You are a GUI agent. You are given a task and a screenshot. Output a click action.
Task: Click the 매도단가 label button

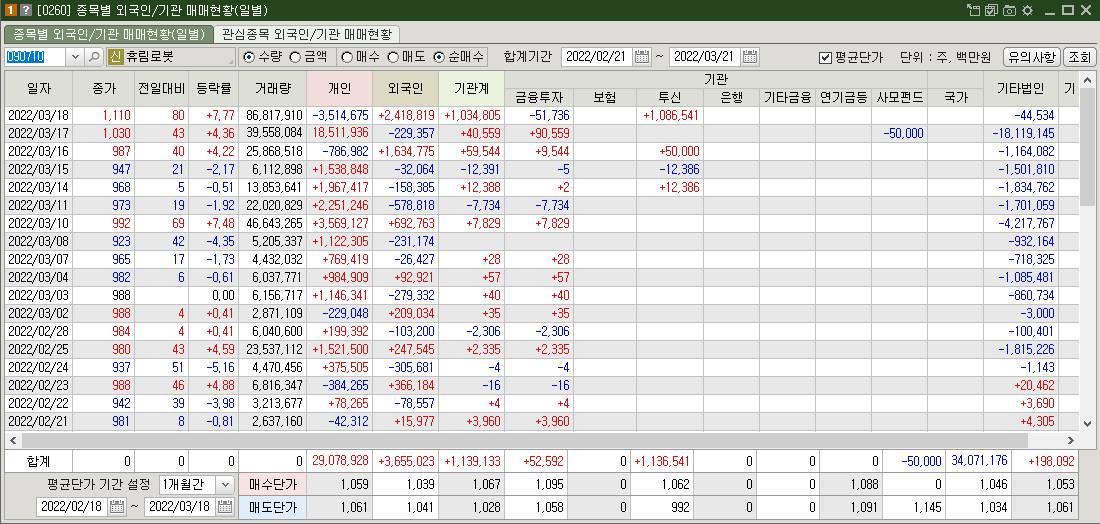[x=272, y=506]
